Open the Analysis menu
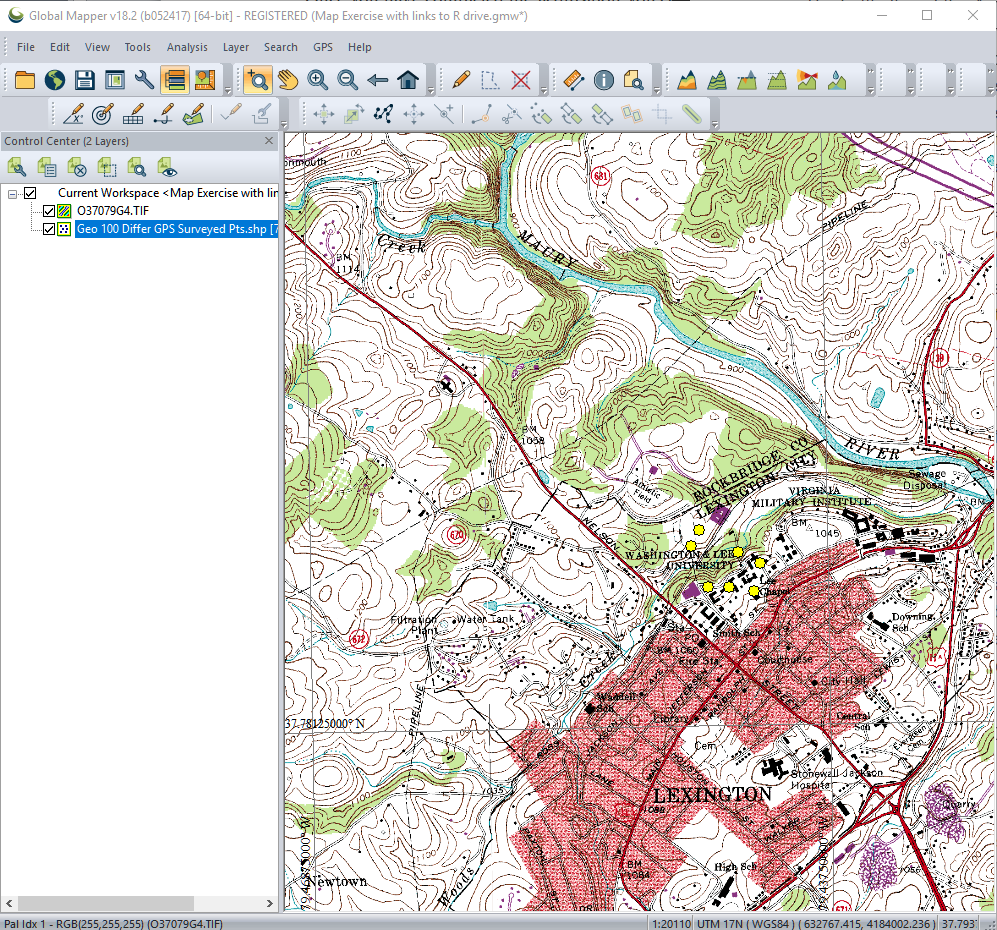Screen dimensions: 997x930 pos(187,47)
